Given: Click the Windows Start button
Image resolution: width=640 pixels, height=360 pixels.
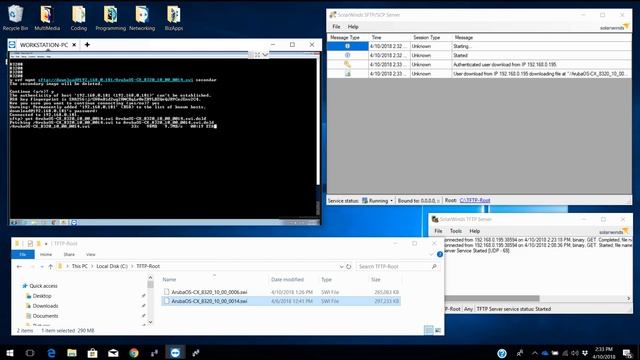Looking at the screenshot, I should pyautogui.click(x=9, y=353).
